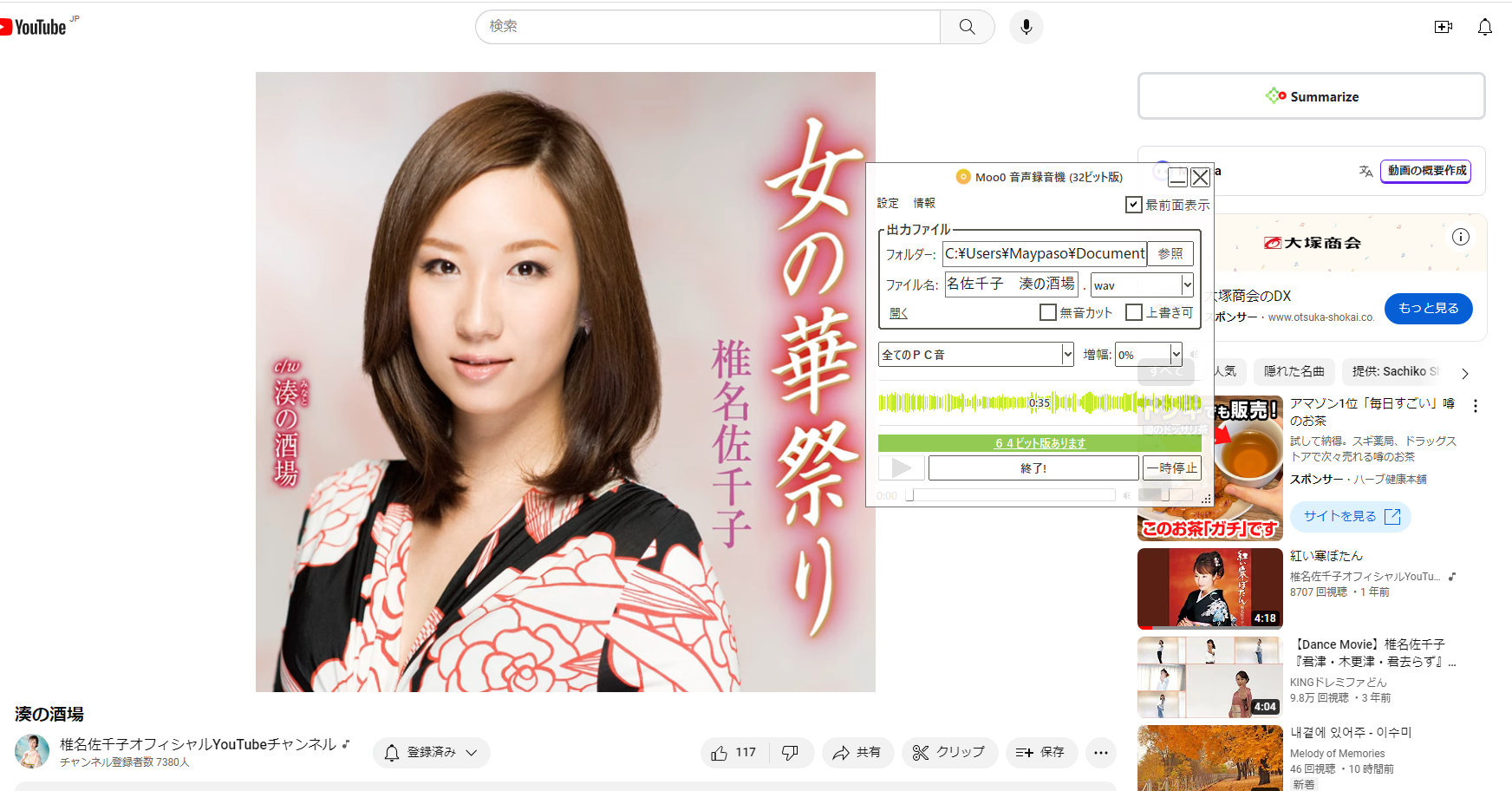
Task: Open the music note badge beside channel name
Action: [346, 744]
